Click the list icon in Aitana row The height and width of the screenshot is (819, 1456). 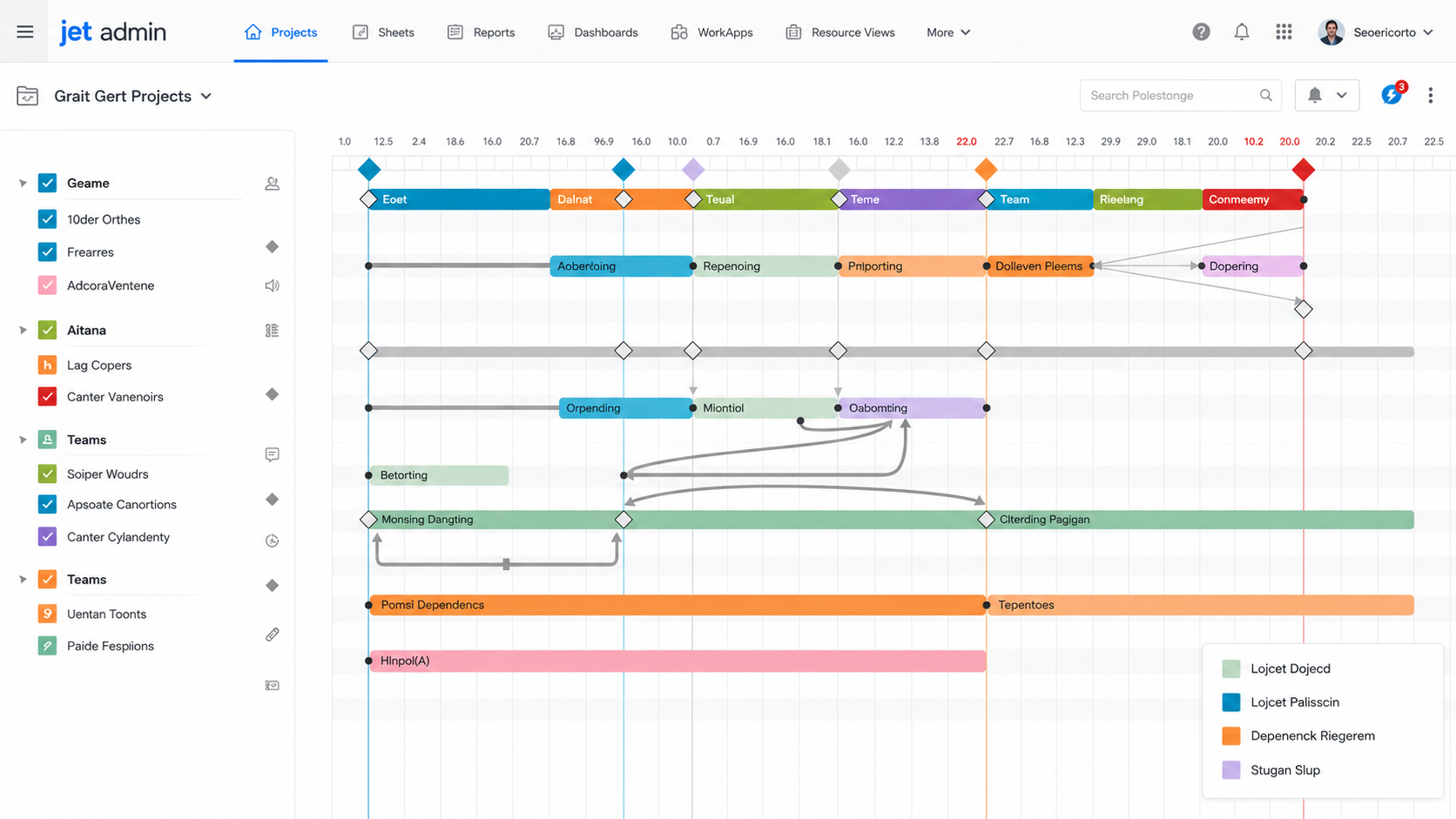[272, 331]
